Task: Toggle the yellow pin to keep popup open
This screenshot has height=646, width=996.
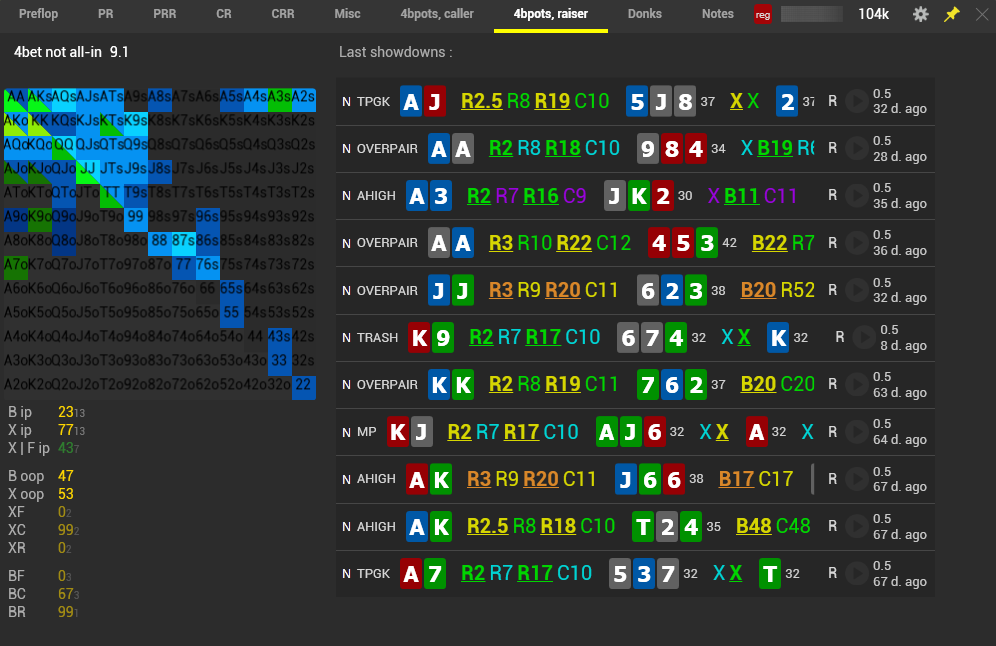Action: point(952,15)
